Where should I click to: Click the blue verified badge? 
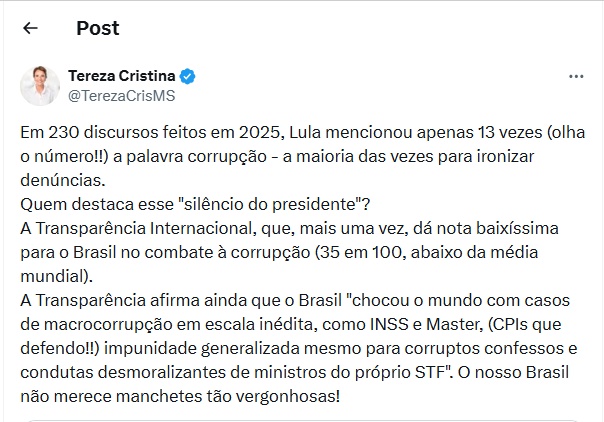[187, 77]
